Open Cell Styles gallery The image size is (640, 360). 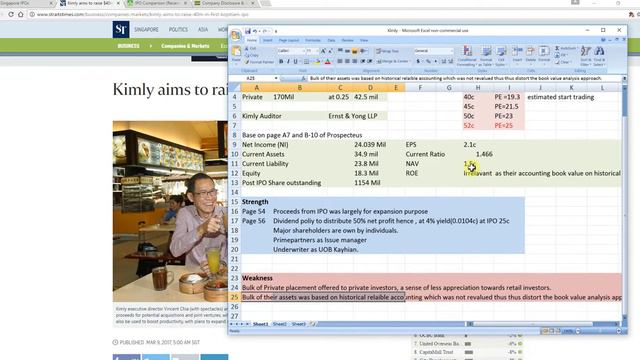pos(501,56)
